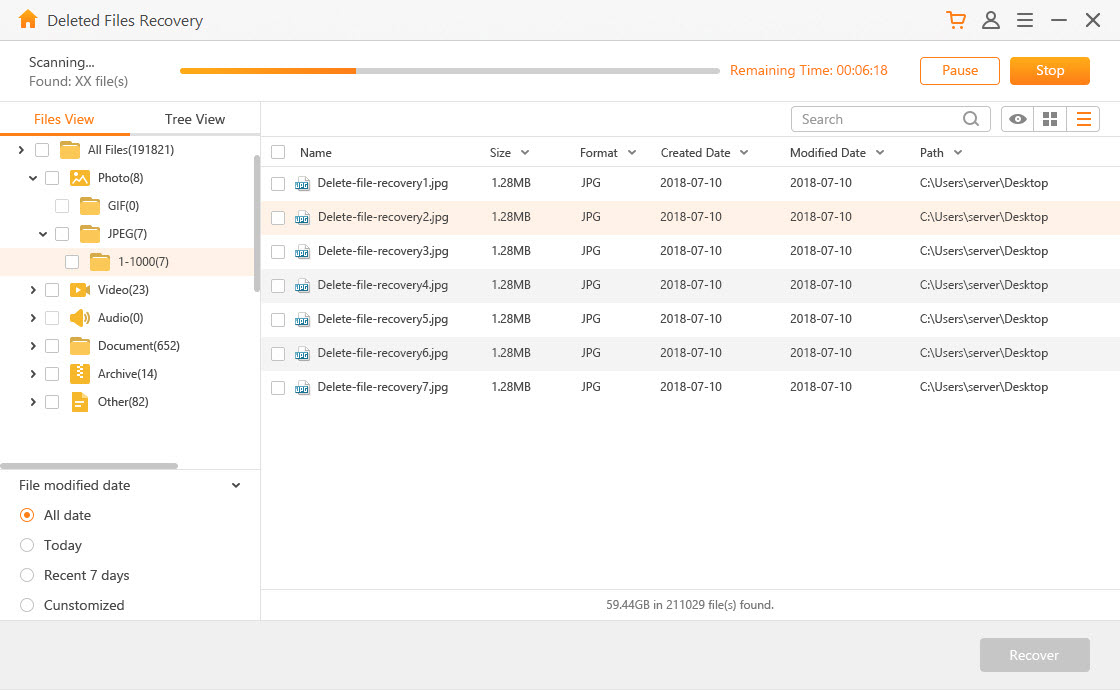
Task: Switch to Files View tab
Action: pyautogui.click(x=64, y=119)
